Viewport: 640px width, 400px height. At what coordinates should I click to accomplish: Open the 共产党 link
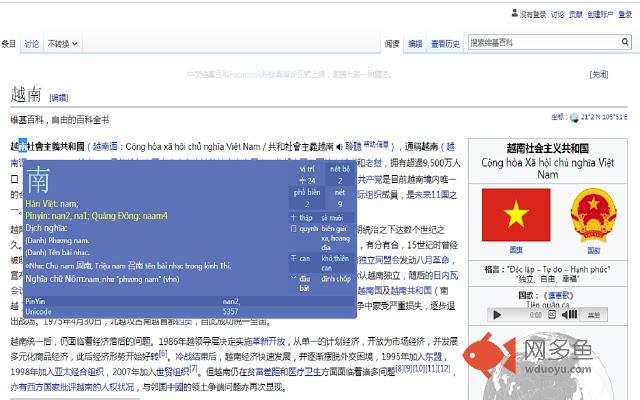tap(369, 179)
